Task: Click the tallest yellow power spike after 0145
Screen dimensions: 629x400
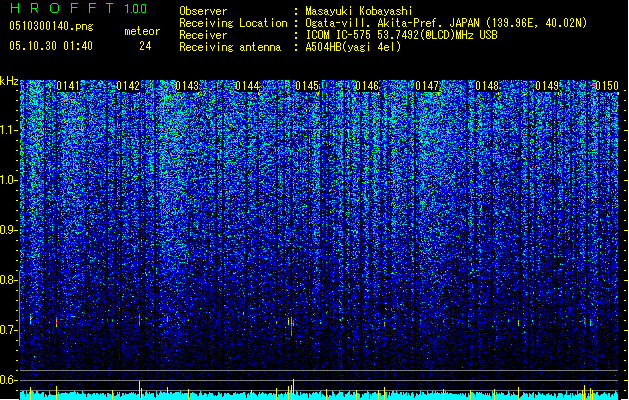Action: tap(294, 389)
